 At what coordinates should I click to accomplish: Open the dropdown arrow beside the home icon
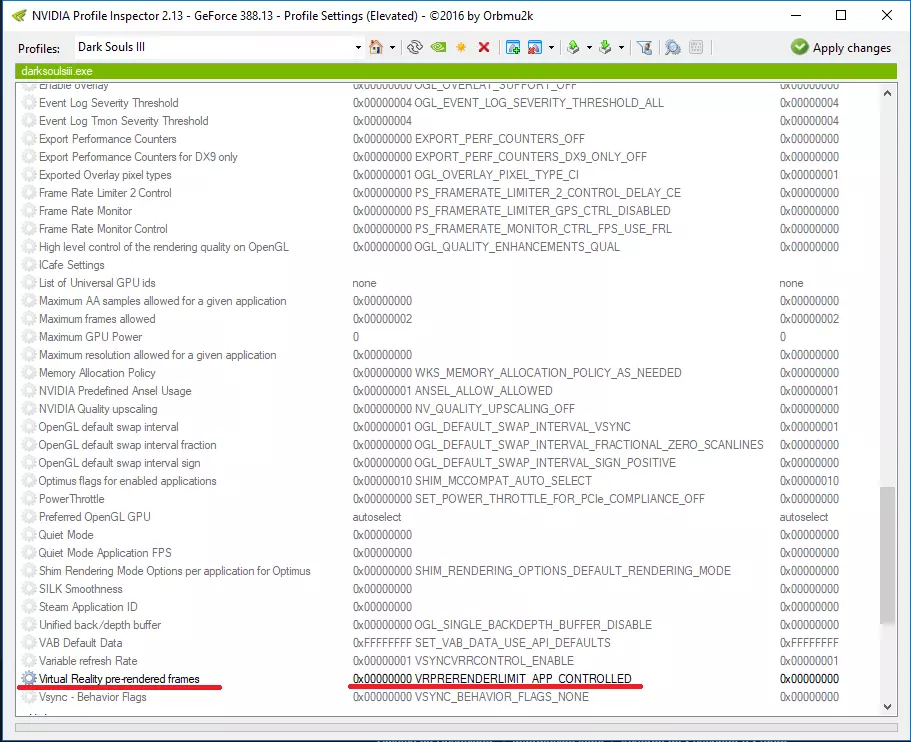392,48
